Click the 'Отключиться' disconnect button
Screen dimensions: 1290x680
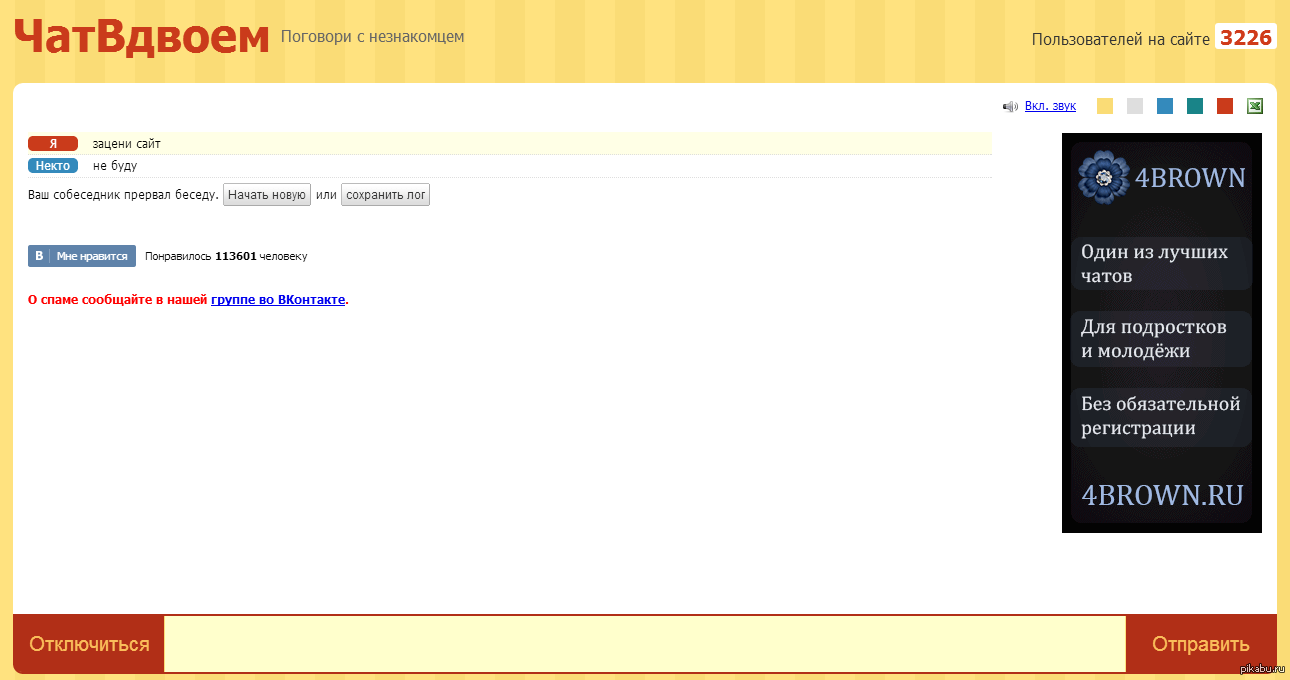pos(89,644)
